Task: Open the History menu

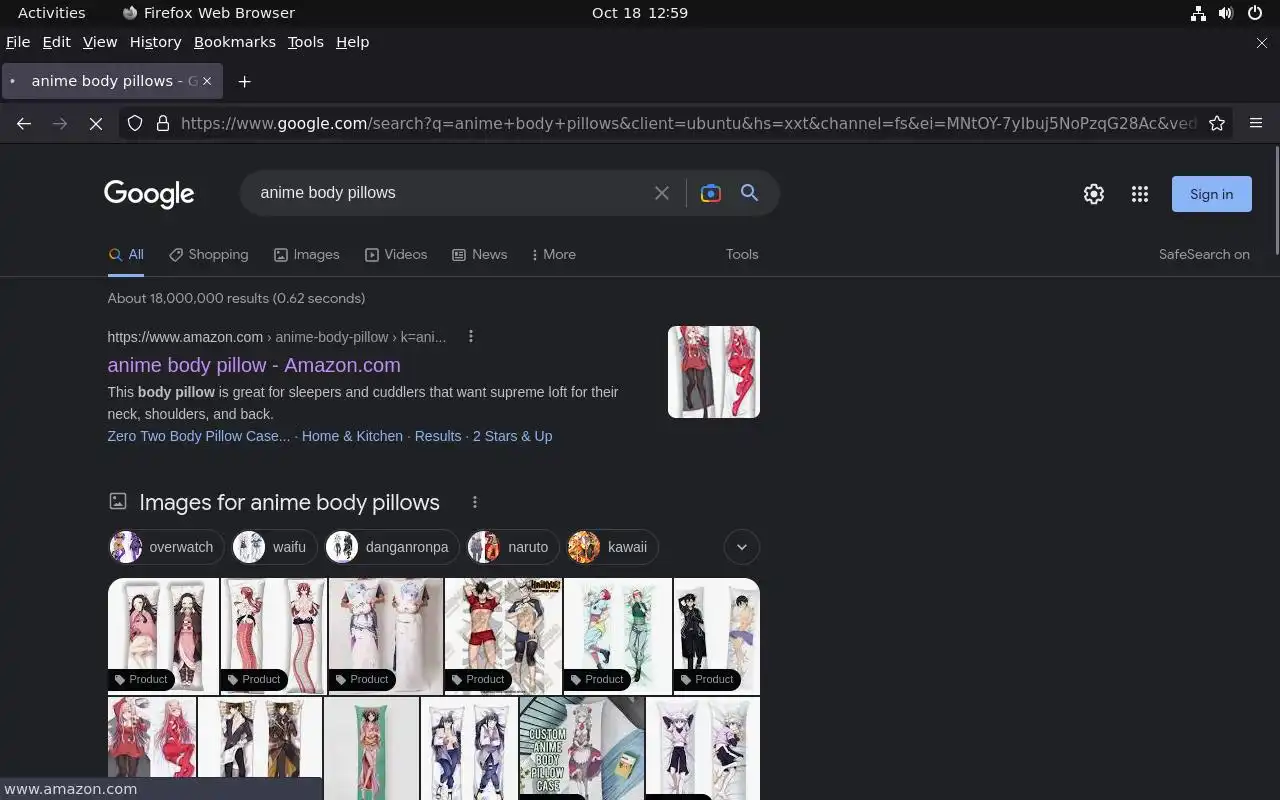Action: (x=155, y=42)
